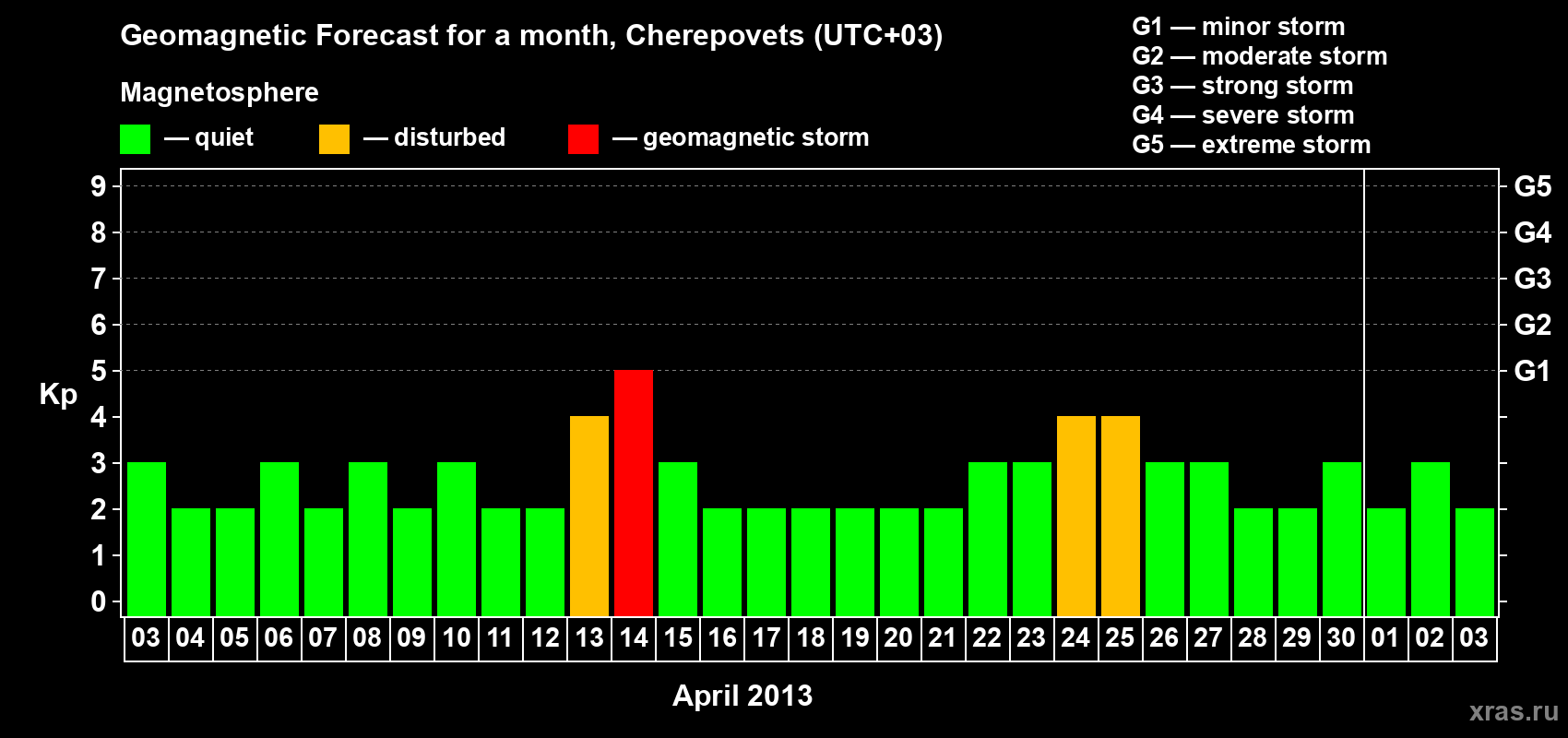Click the date label 14
This screenshot has width=1568, height=738.
pyautogui.click(x=634, y=637)
